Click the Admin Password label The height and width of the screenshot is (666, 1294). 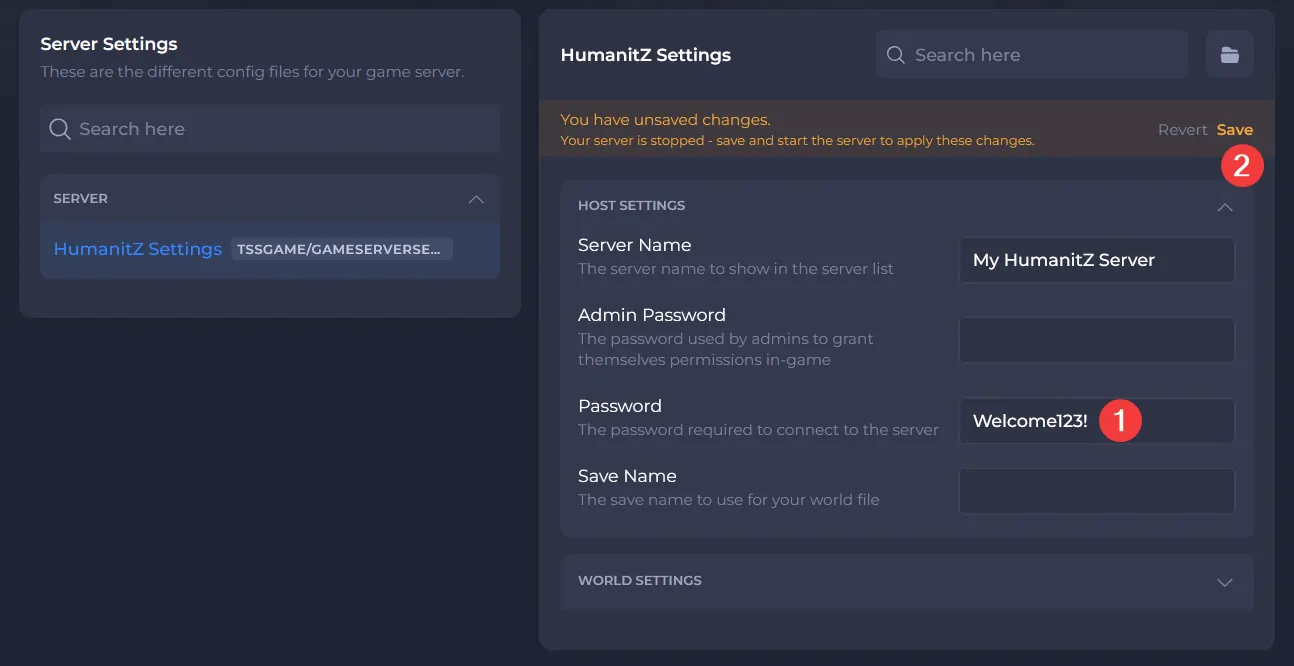(652, 315)
